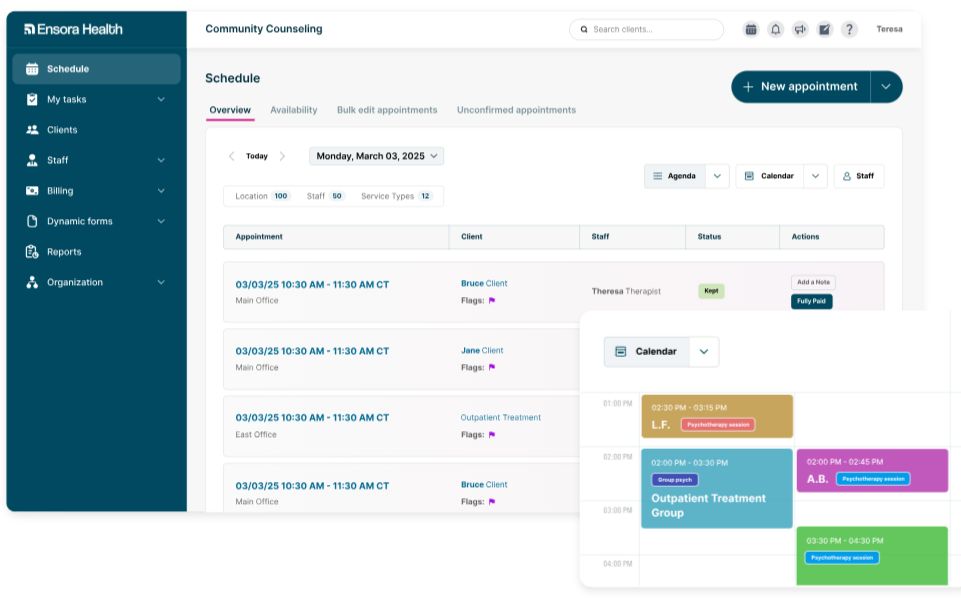Open the New appointment dropdown arrow
Image resolution: width=961 pixels, height=598 pixels.
tap(886, 87)
